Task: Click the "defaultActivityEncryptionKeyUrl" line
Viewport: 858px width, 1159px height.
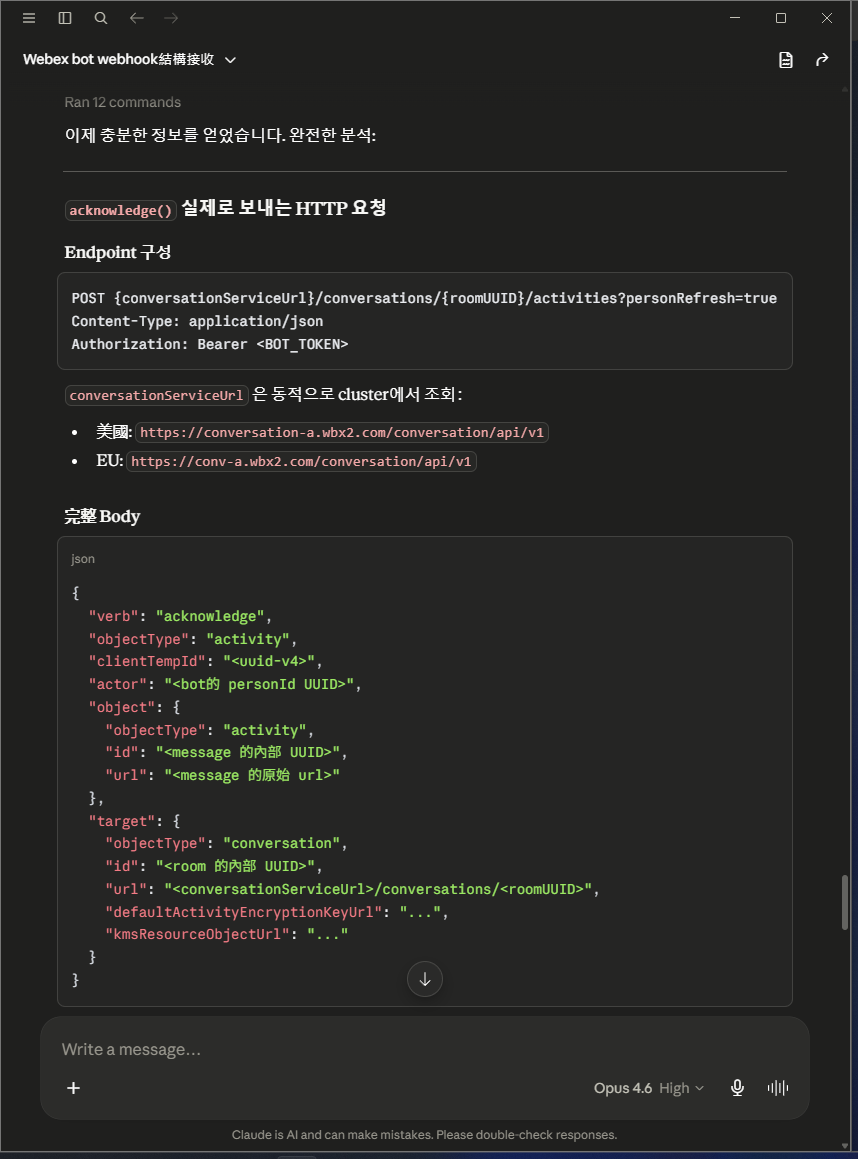Action: click(277, 912)
